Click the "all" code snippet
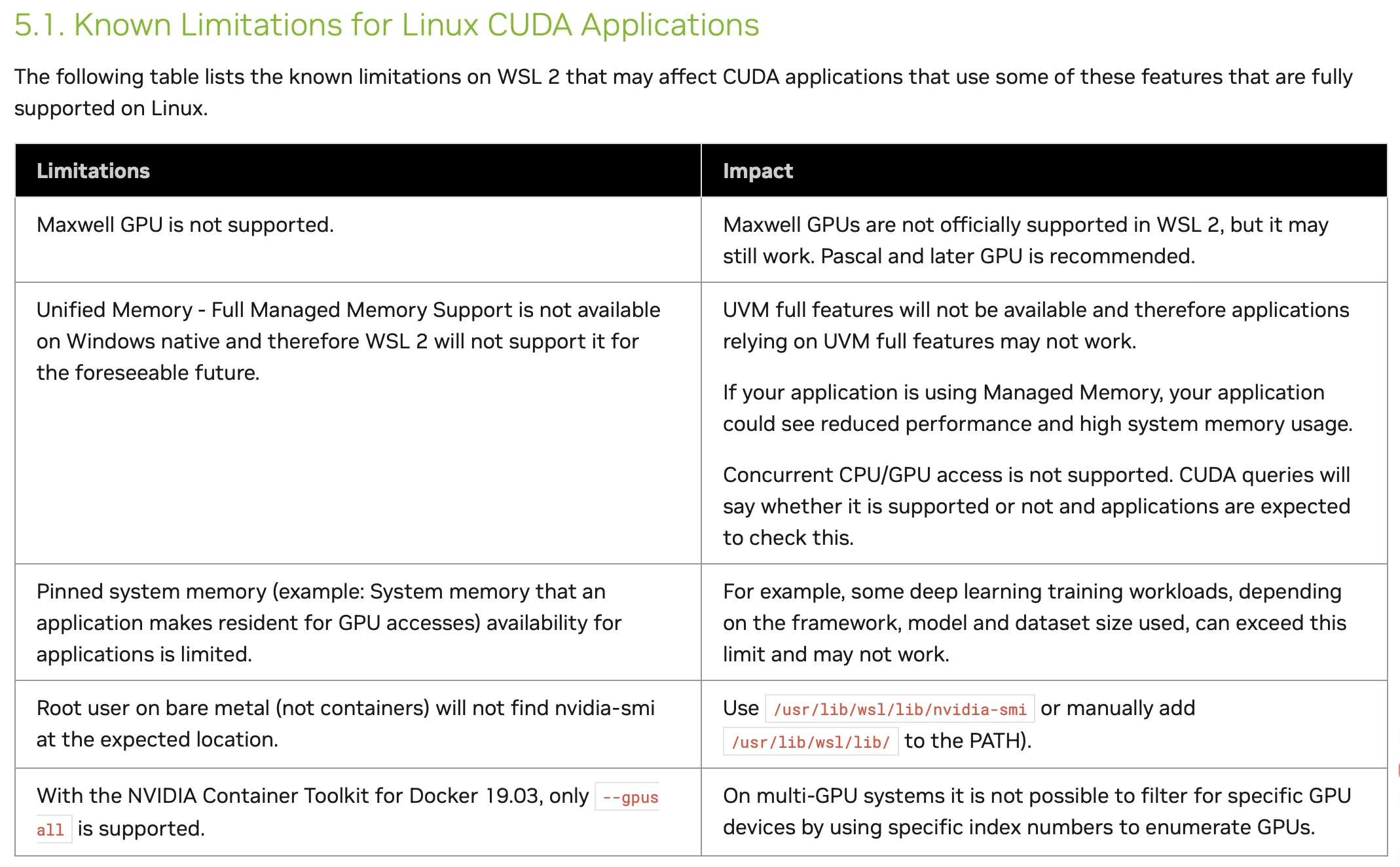This screenshot has height=867, width=1400. tap(50, 830)
